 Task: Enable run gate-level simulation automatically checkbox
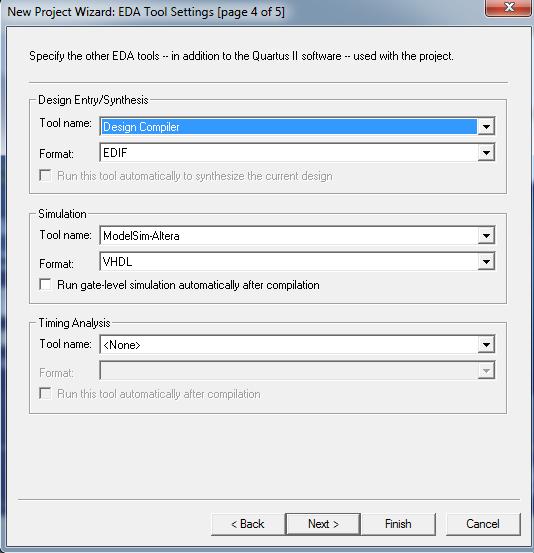(45, 284)
